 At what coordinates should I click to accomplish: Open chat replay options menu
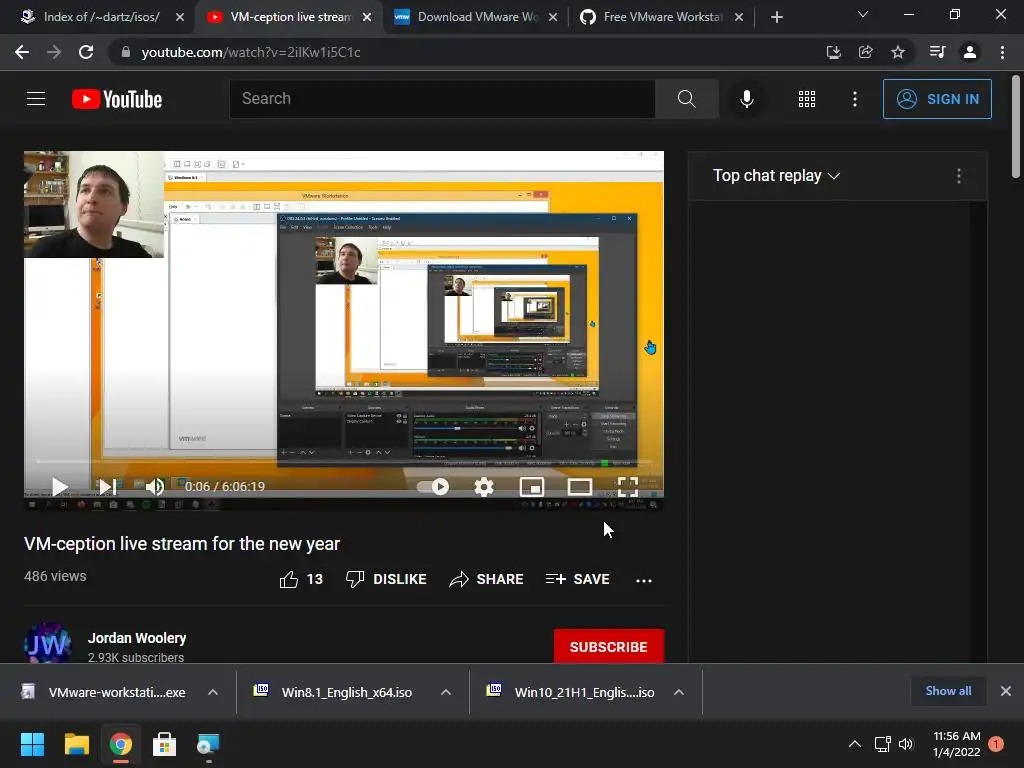959,176
